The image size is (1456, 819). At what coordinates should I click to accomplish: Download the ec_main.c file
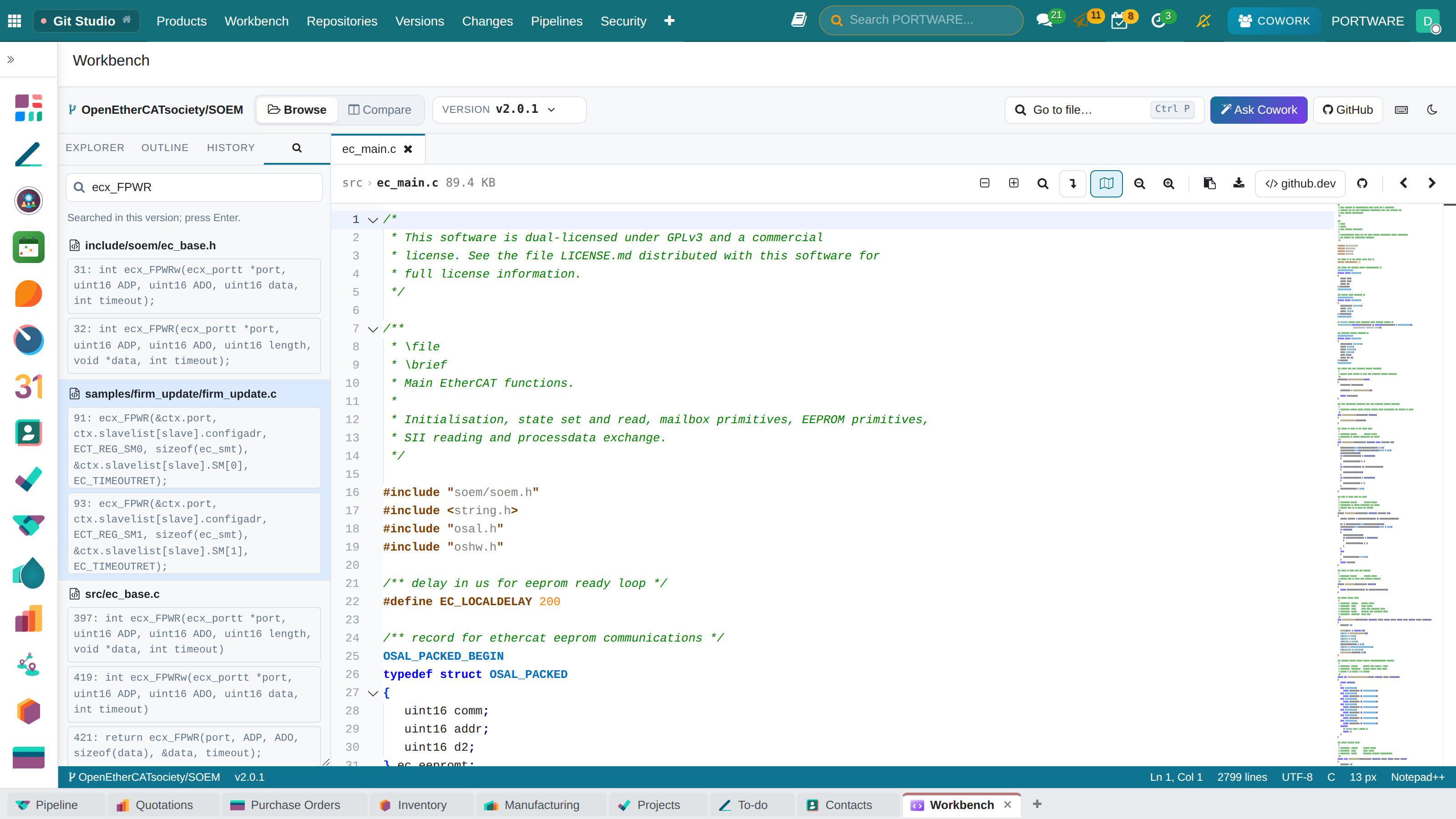[x=1239, y=183]
